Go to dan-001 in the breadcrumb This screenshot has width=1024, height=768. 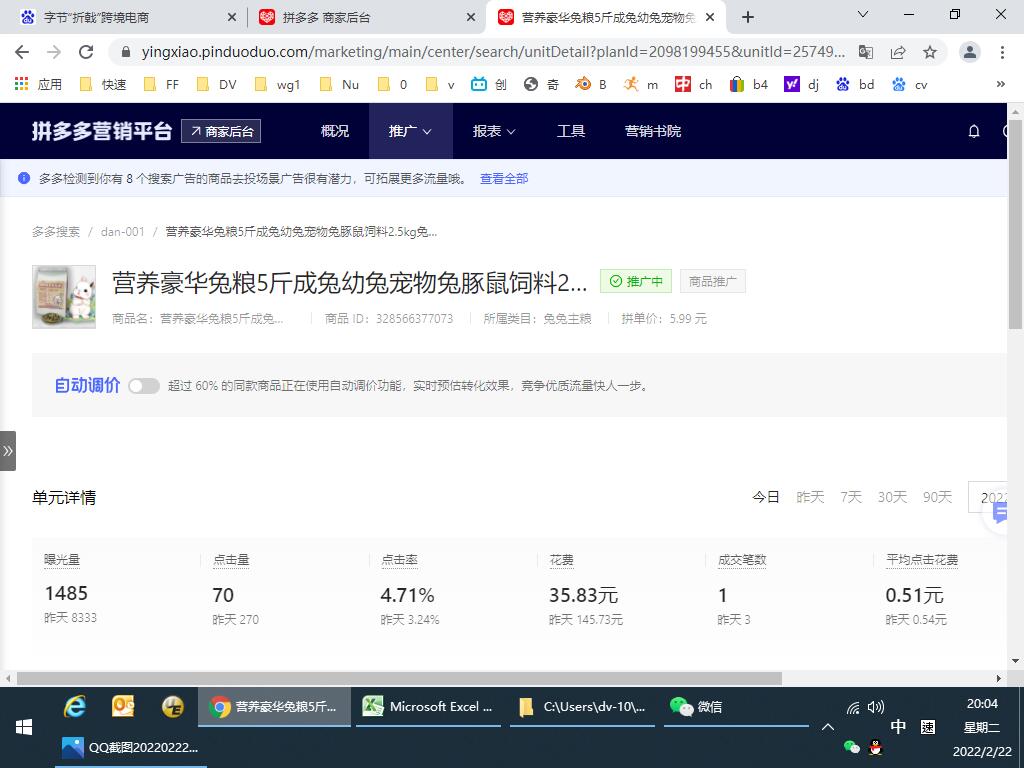(123, 232)
